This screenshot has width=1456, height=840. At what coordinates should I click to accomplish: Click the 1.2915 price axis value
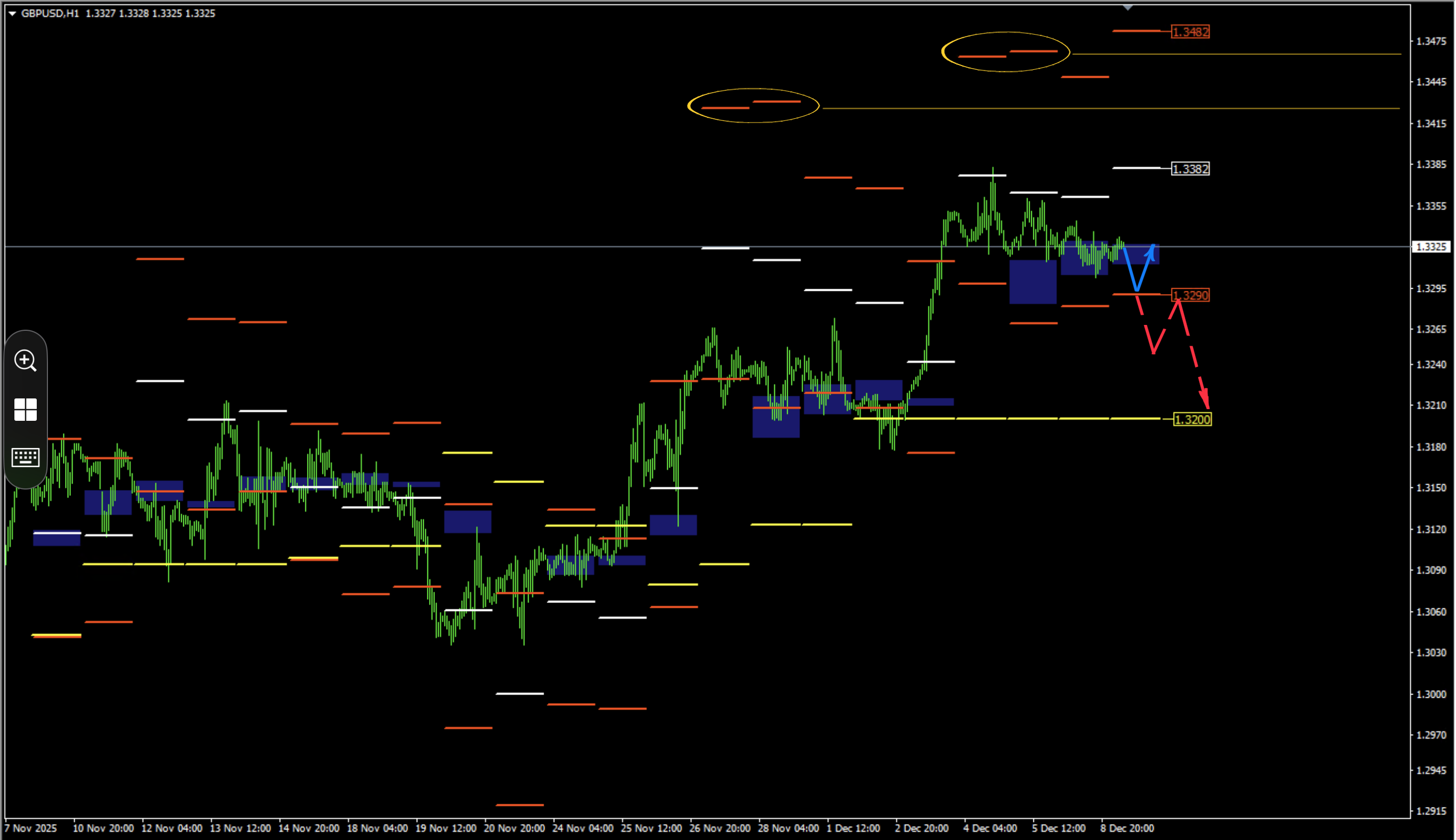coord(1432,811)
